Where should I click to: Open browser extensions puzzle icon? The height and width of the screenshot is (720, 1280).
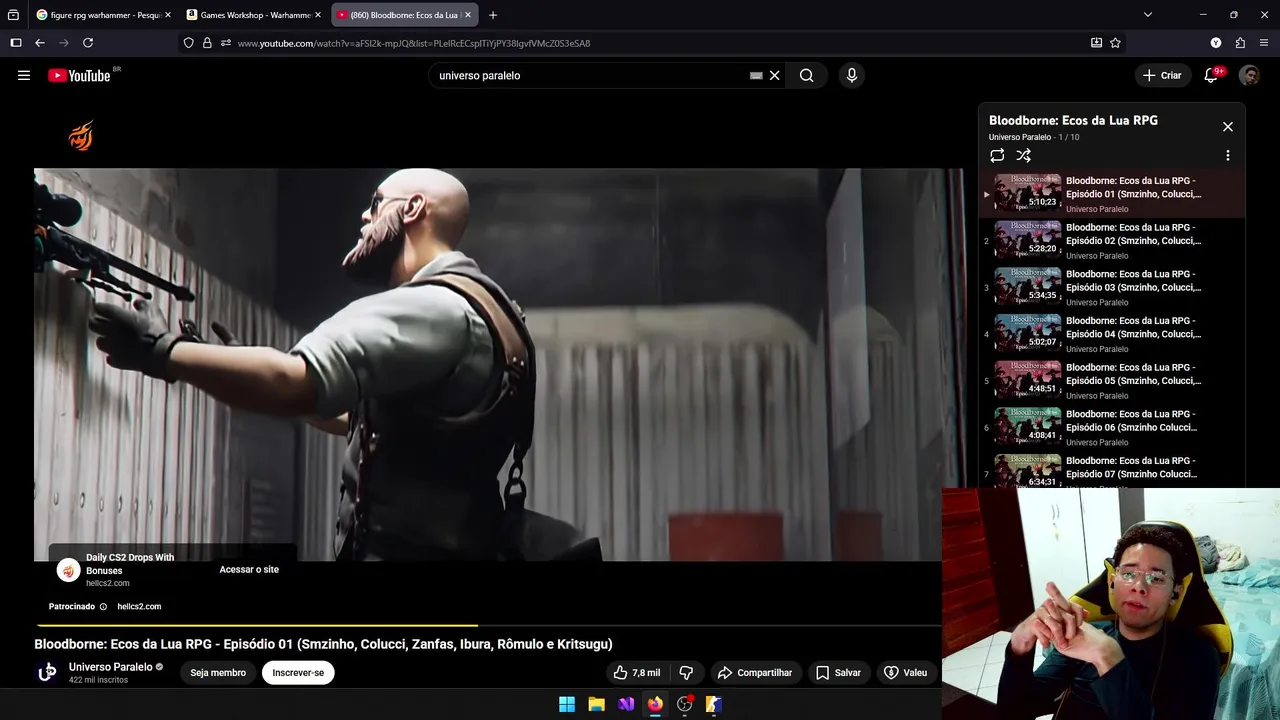click(x=1240, y=43)
